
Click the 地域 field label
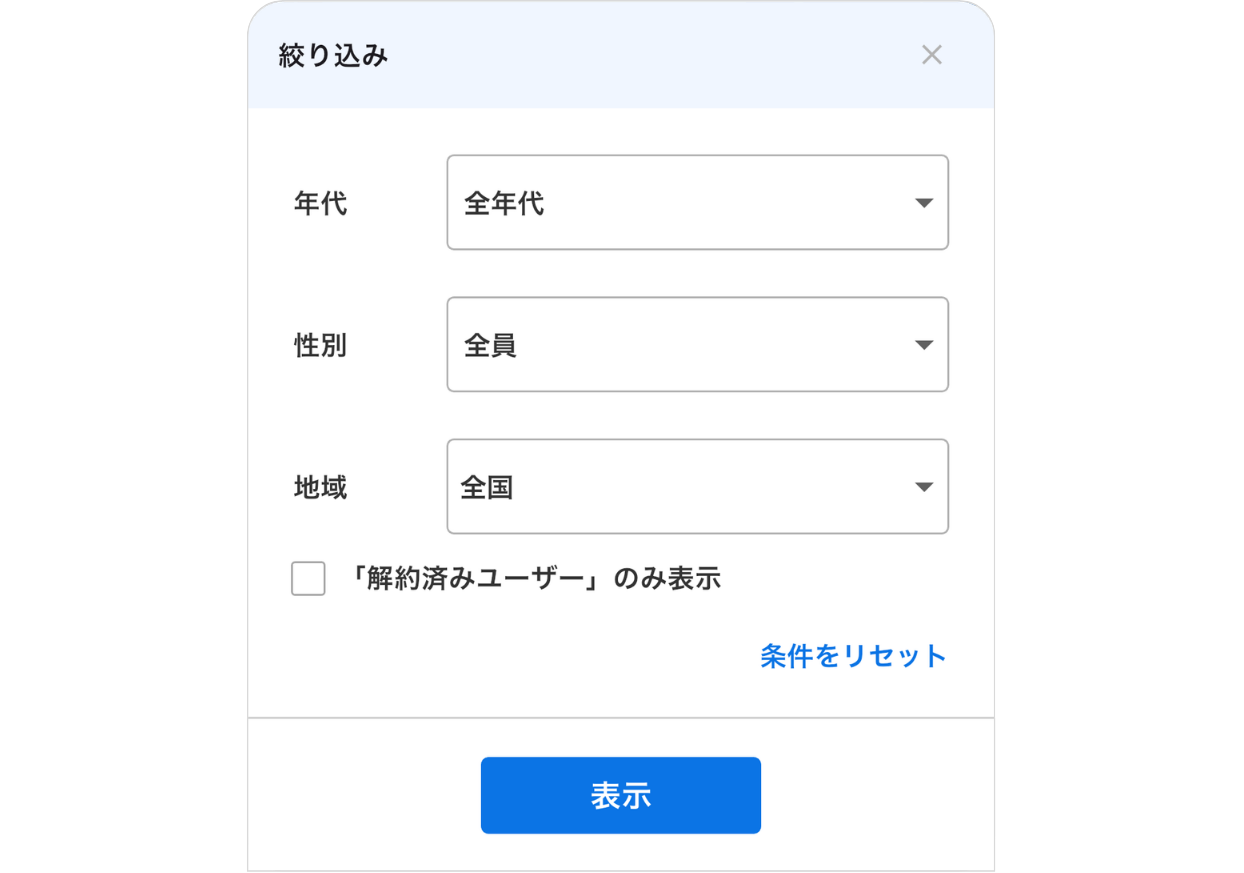click(322, 487)
